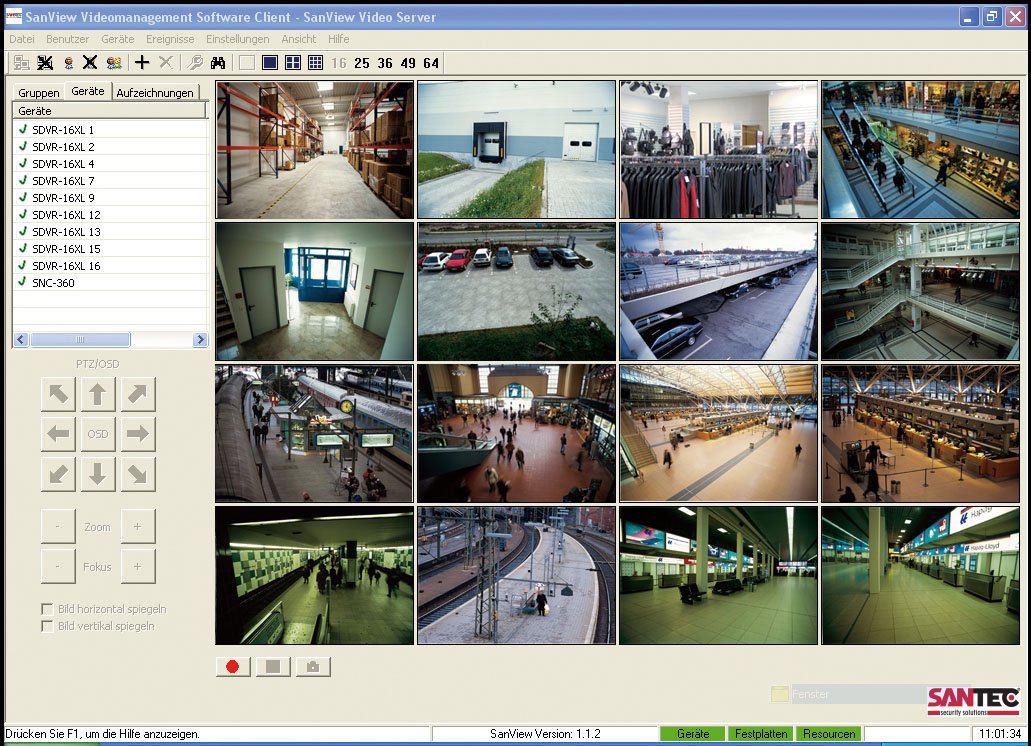1031x746 pixels.
Task: Select the 2x2 quad view layout icon
Action: point(292,63)
